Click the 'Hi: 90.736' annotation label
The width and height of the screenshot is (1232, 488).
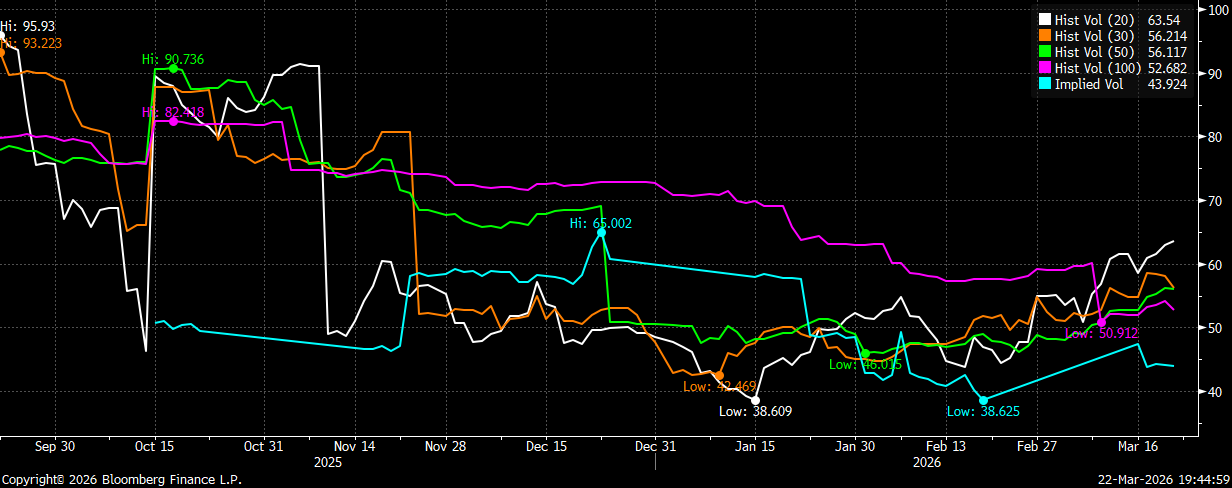[x=172, y=59]
